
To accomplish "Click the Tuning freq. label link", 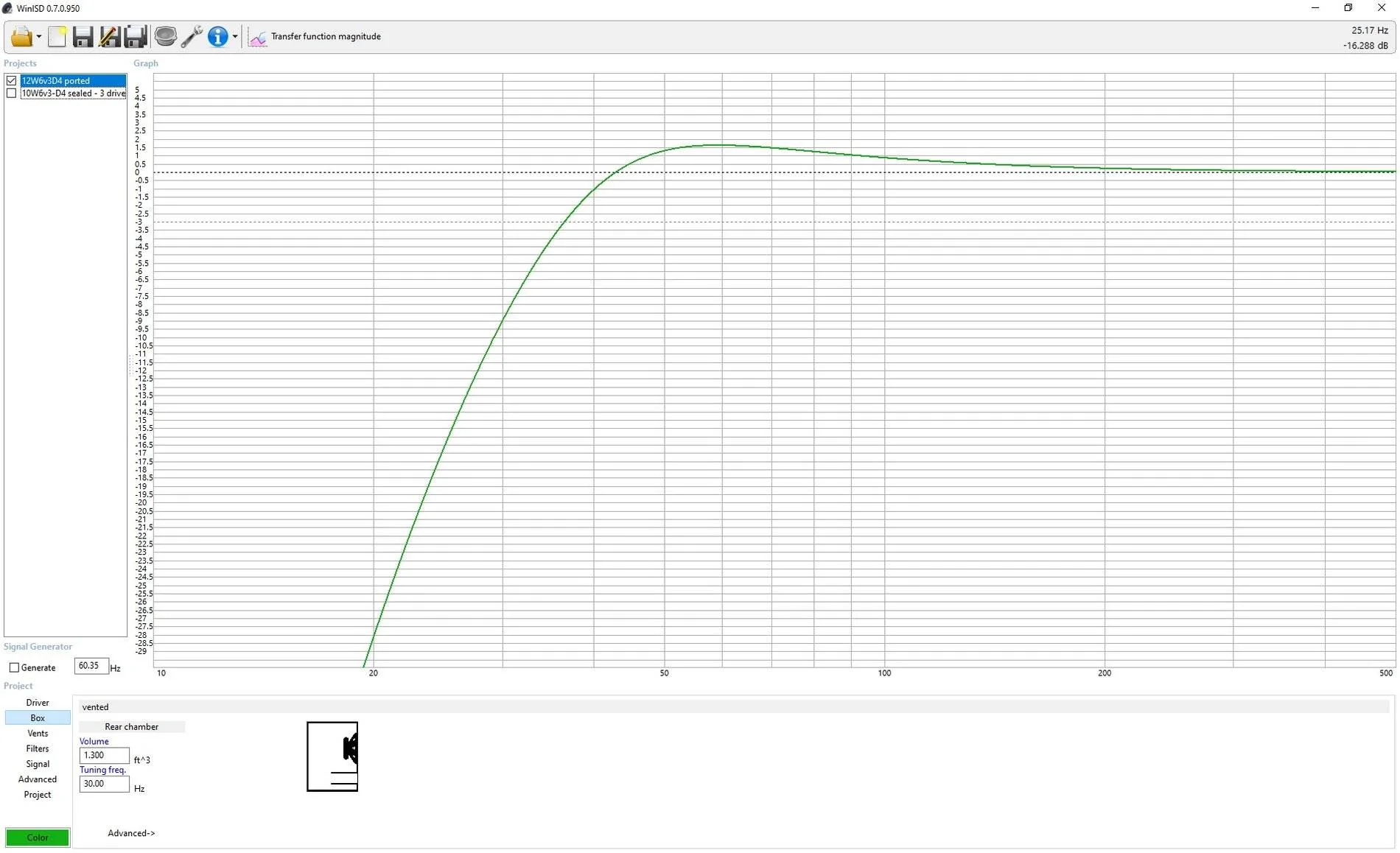I will (103, 770).
